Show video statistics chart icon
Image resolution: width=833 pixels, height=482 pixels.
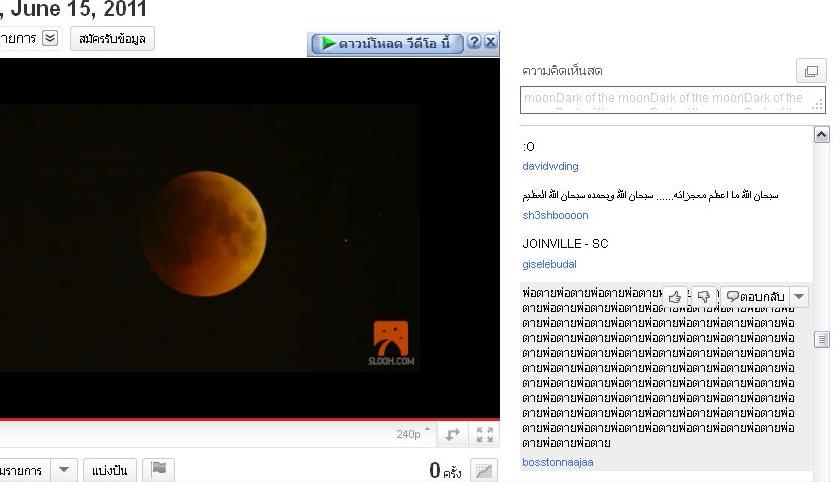pos(483,470)
